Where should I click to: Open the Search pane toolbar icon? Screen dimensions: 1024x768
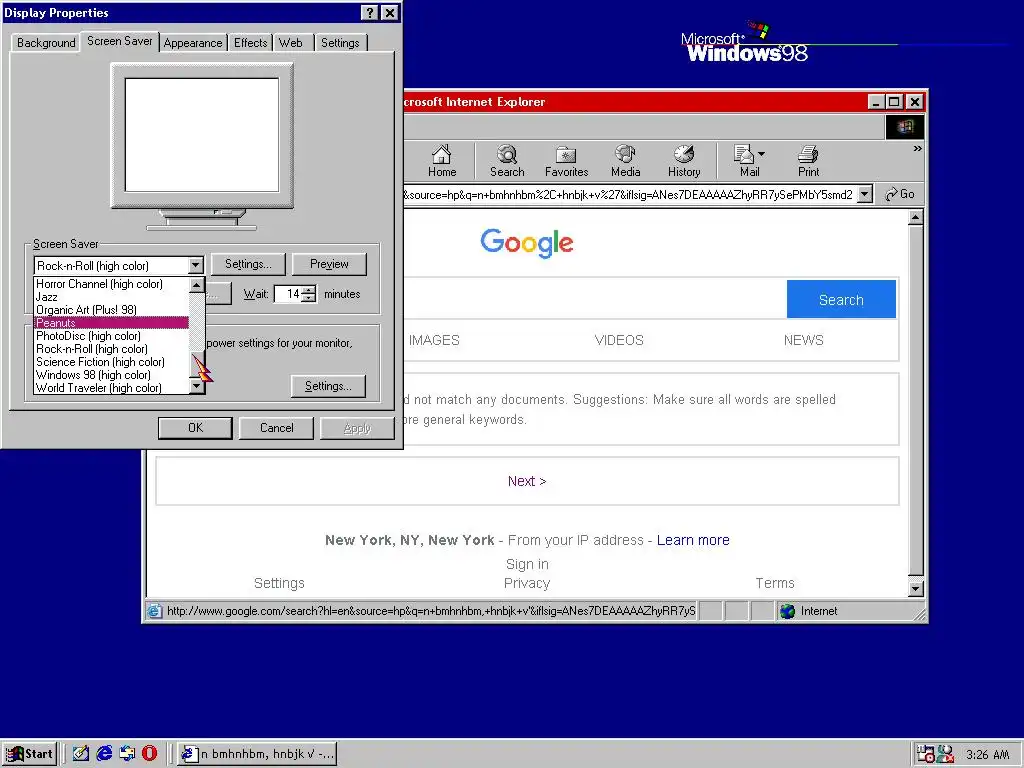[x=507, y=161]
